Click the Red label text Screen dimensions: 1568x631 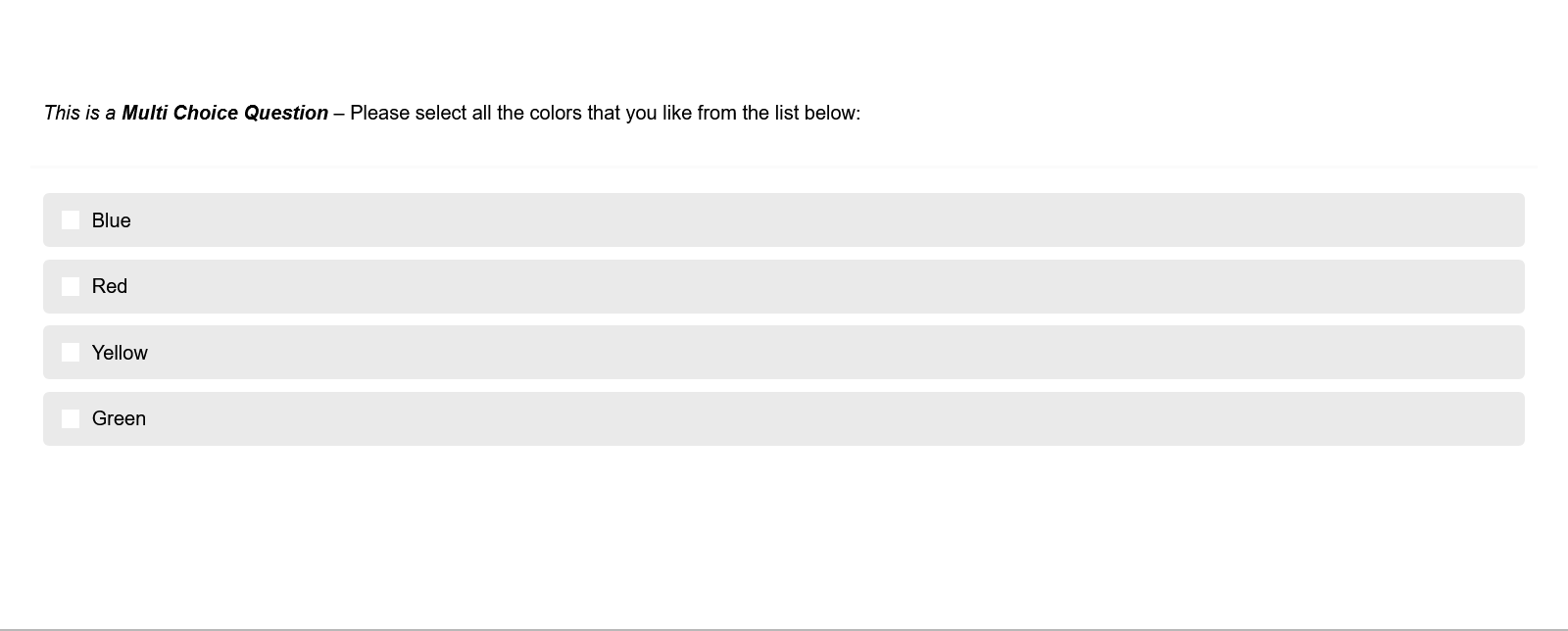[110, 286]
